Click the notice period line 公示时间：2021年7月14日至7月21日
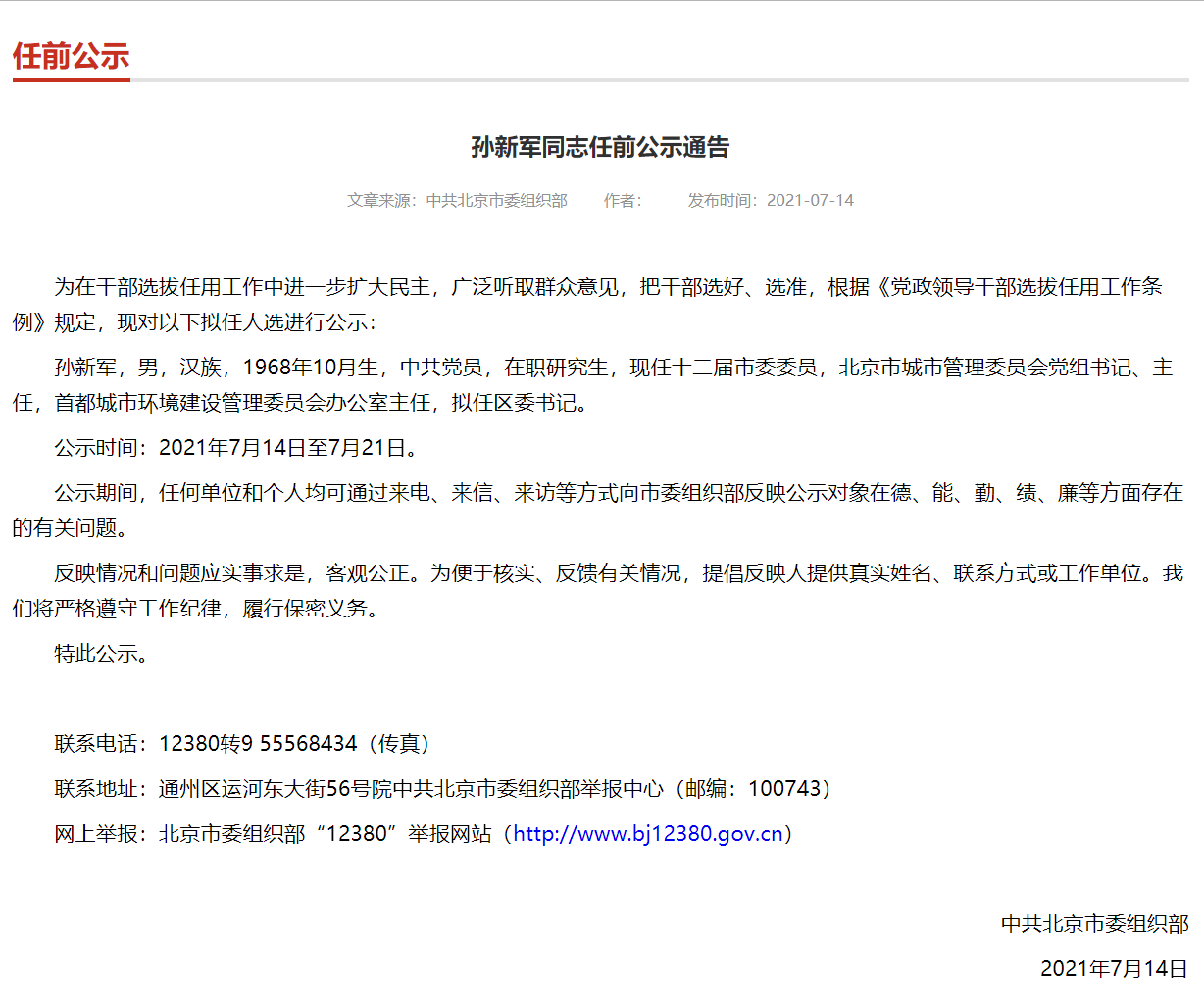The width and height of the screenshot is (1204, 985). point(237,448)
